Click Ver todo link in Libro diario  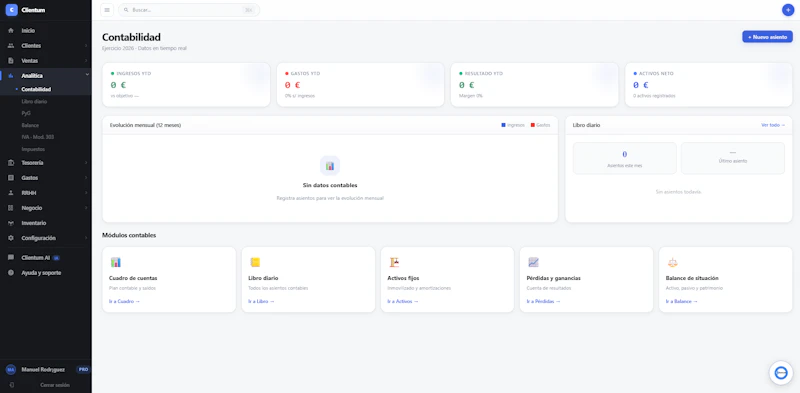point(773,125)
